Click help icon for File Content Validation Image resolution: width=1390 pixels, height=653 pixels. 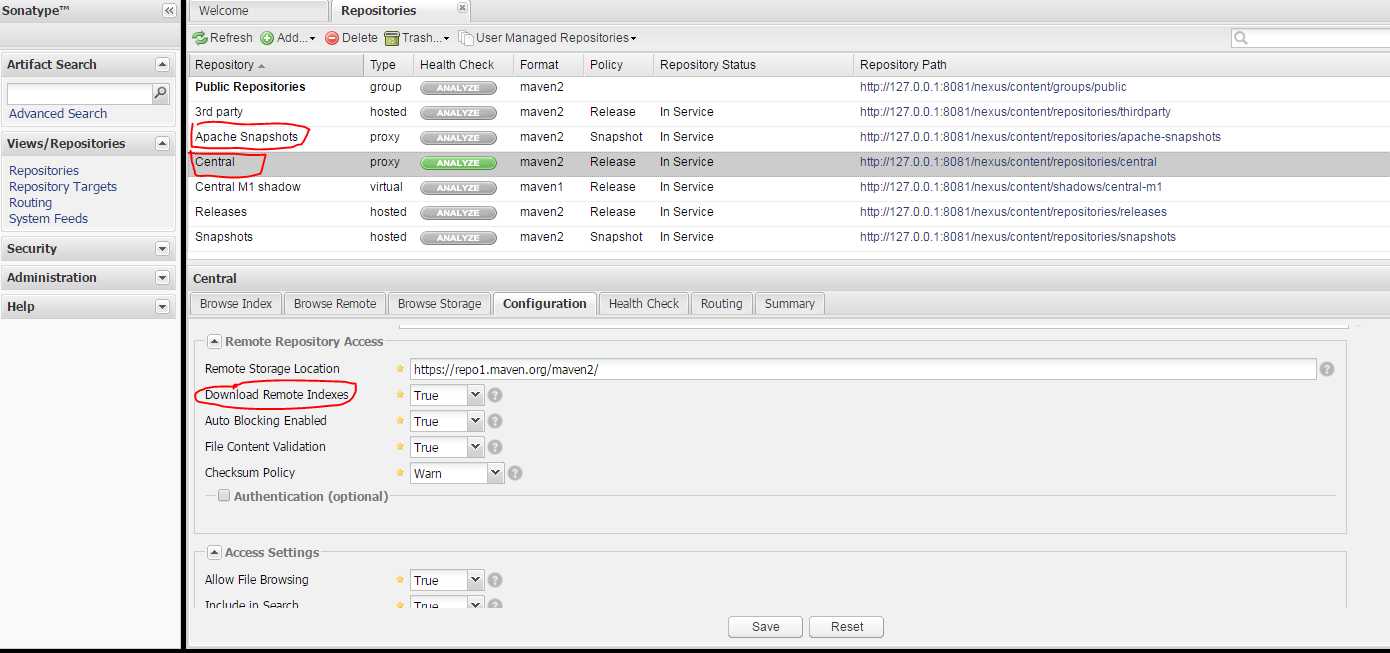click(495, 447)
